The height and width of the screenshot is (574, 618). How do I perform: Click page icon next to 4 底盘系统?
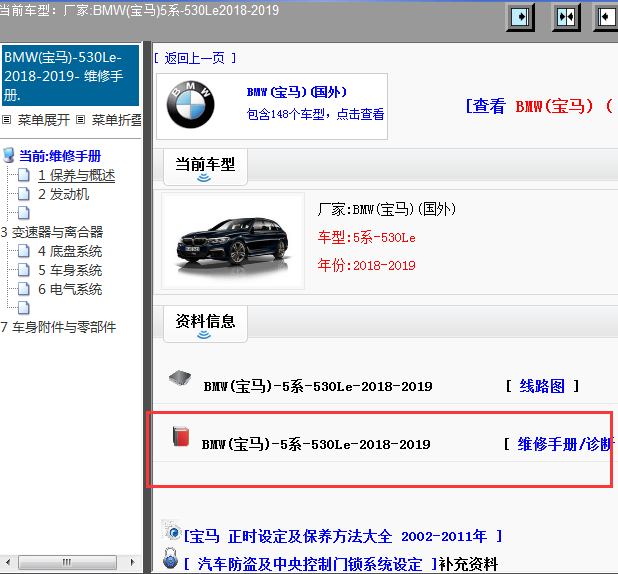[x=23, y=251]
